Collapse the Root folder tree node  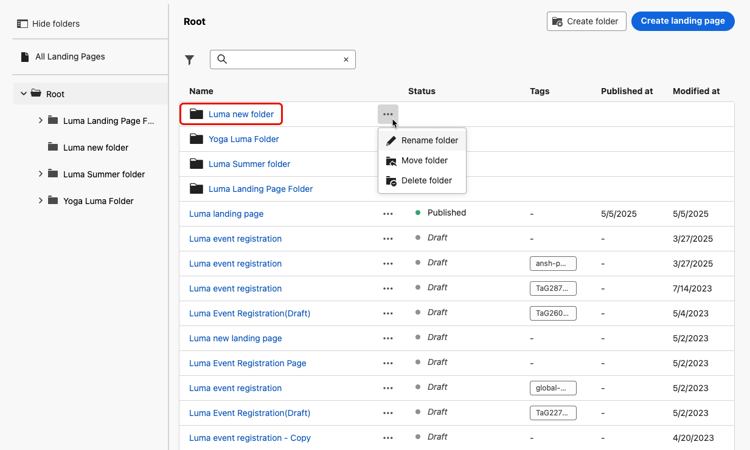pyautogui.click(x=24, y=94)
